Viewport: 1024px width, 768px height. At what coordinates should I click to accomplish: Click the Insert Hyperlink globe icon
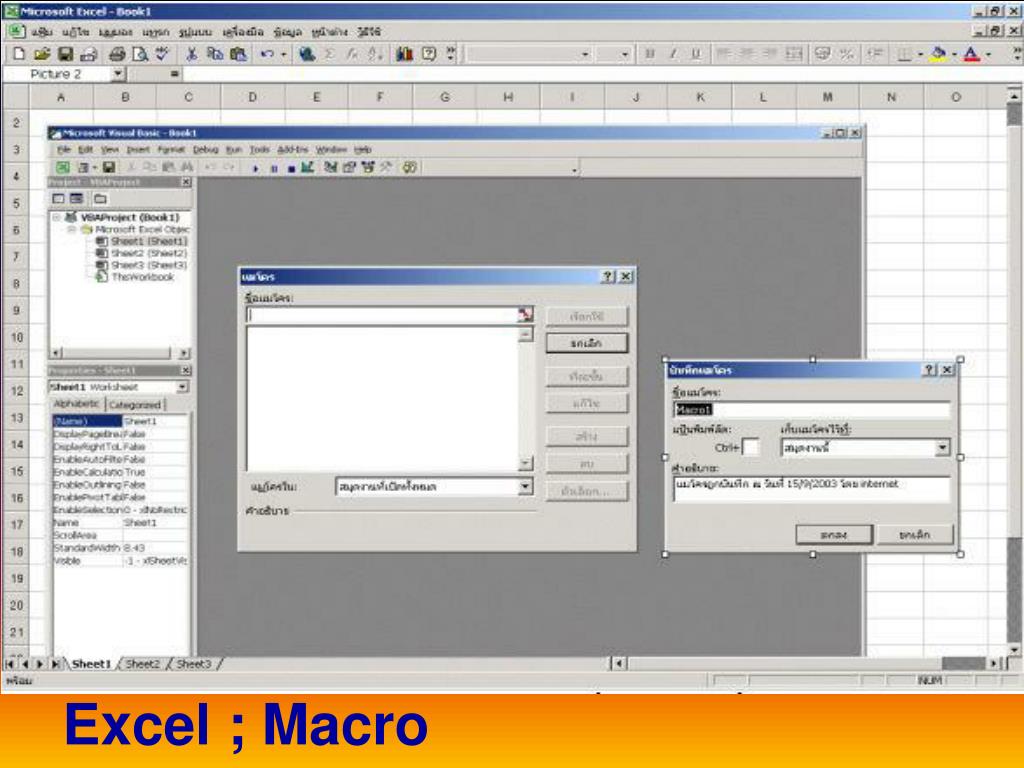tap(306, 54)
